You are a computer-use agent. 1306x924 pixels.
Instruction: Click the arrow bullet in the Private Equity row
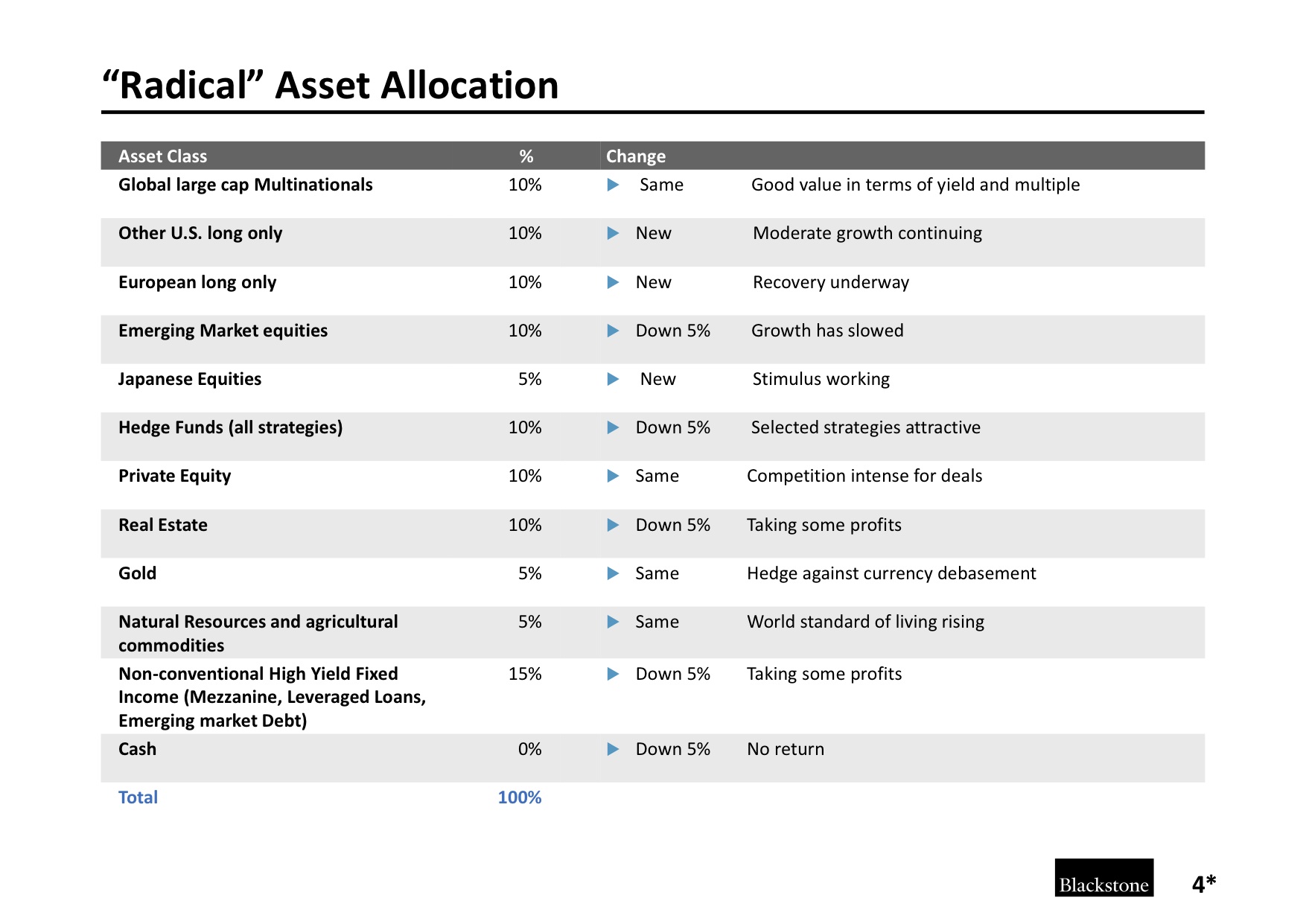(x=613, y=476)
